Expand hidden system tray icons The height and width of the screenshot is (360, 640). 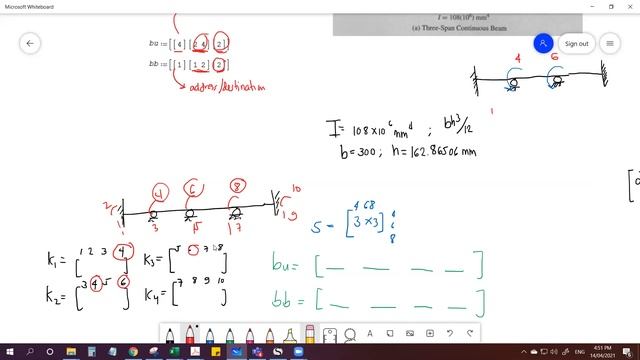click(524, 351)
